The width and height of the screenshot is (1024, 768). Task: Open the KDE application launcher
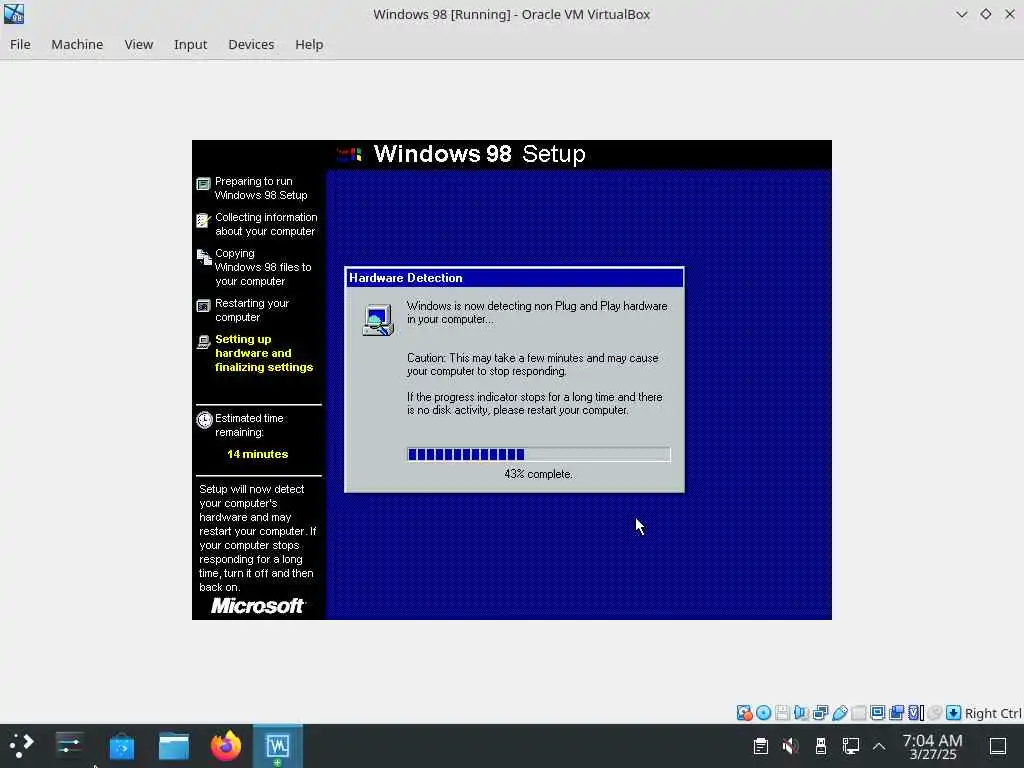tap(21, 745)
